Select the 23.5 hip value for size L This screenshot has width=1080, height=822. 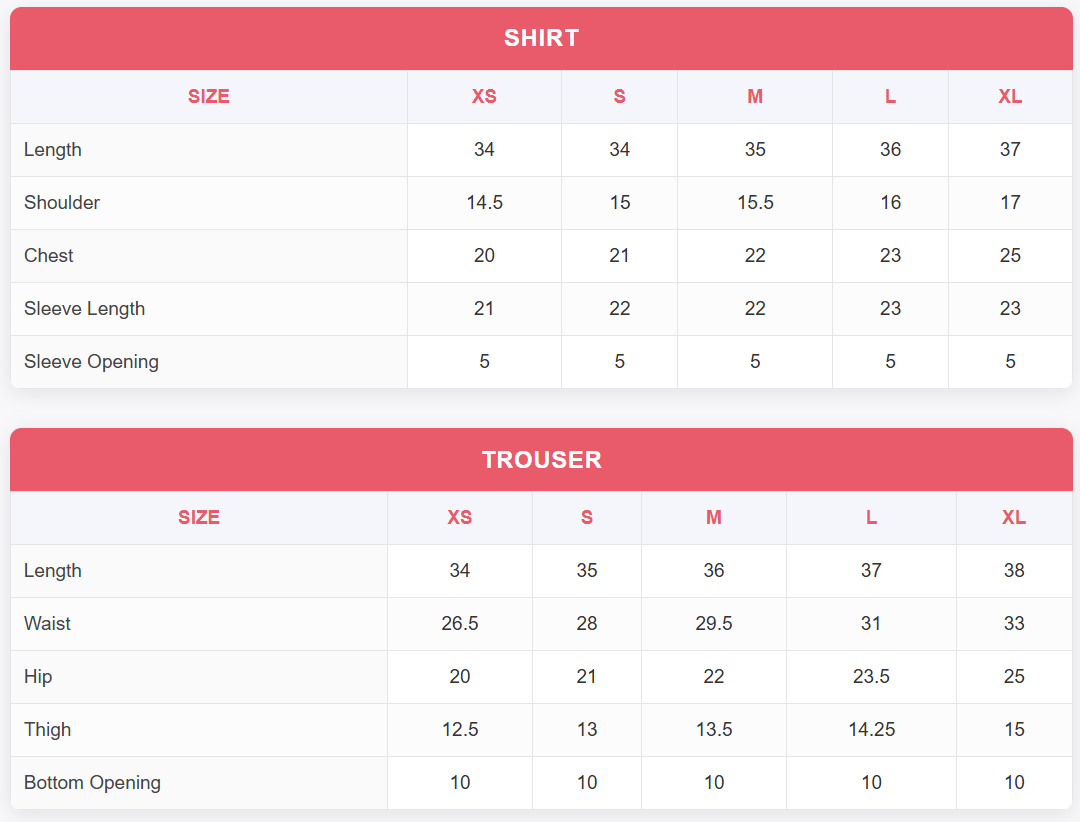point(871,677)
